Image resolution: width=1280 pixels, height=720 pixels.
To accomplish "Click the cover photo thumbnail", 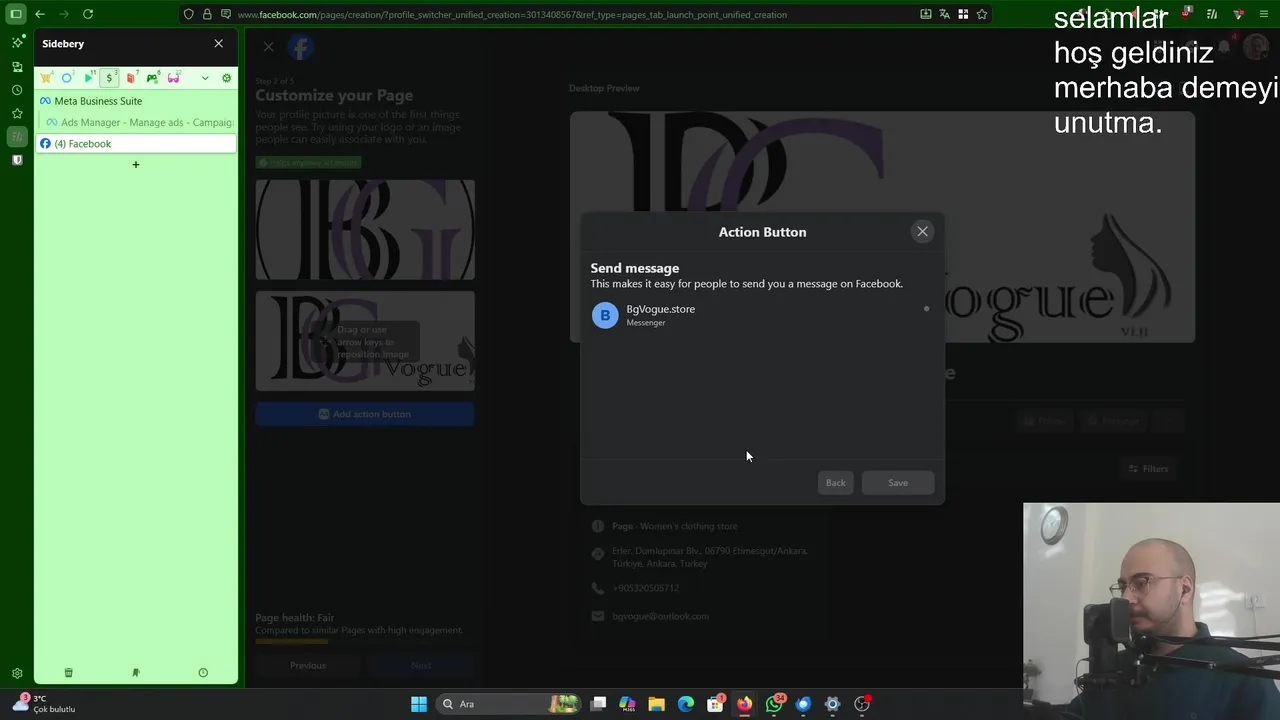I will click(x=365, y=341).
